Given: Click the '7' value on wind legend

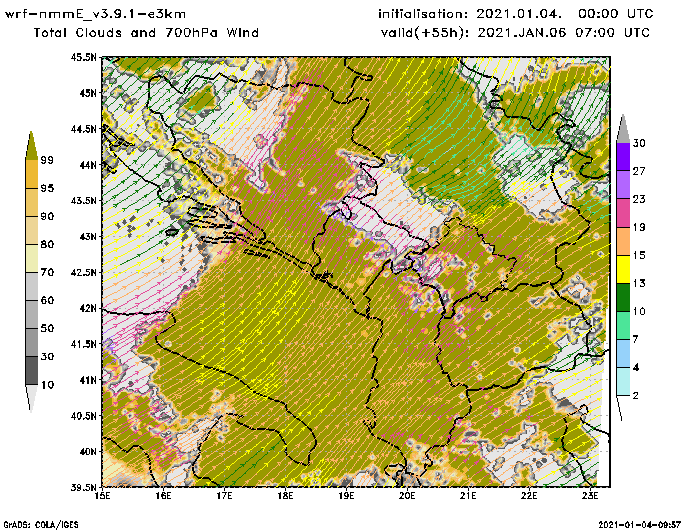Looking at the screenshot, I should tap(636, 339).
